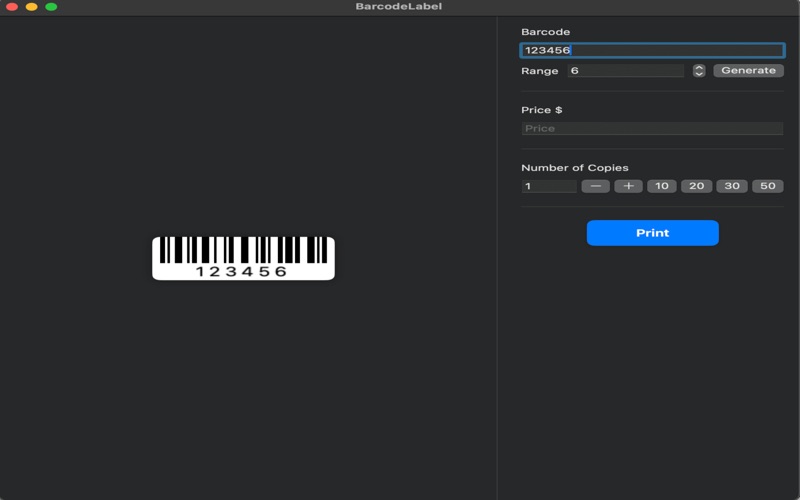Click the Range stepper arrows
The height and width of the screenshot is (500, 800).
pyautogui.click(x=699, y=70)
